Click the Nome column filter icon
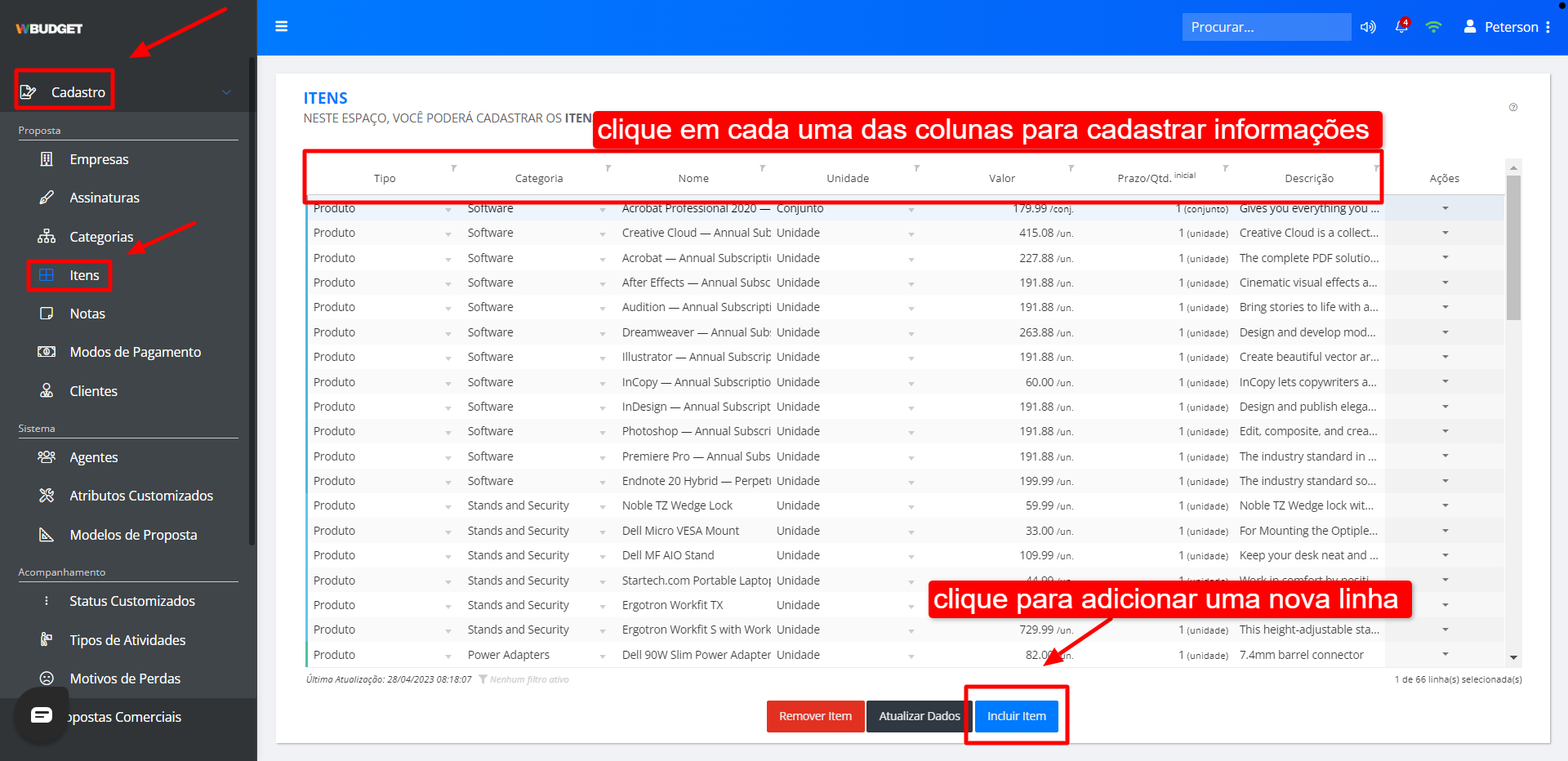The height and width of the screenshot is (761, 1568). (762, 168)
